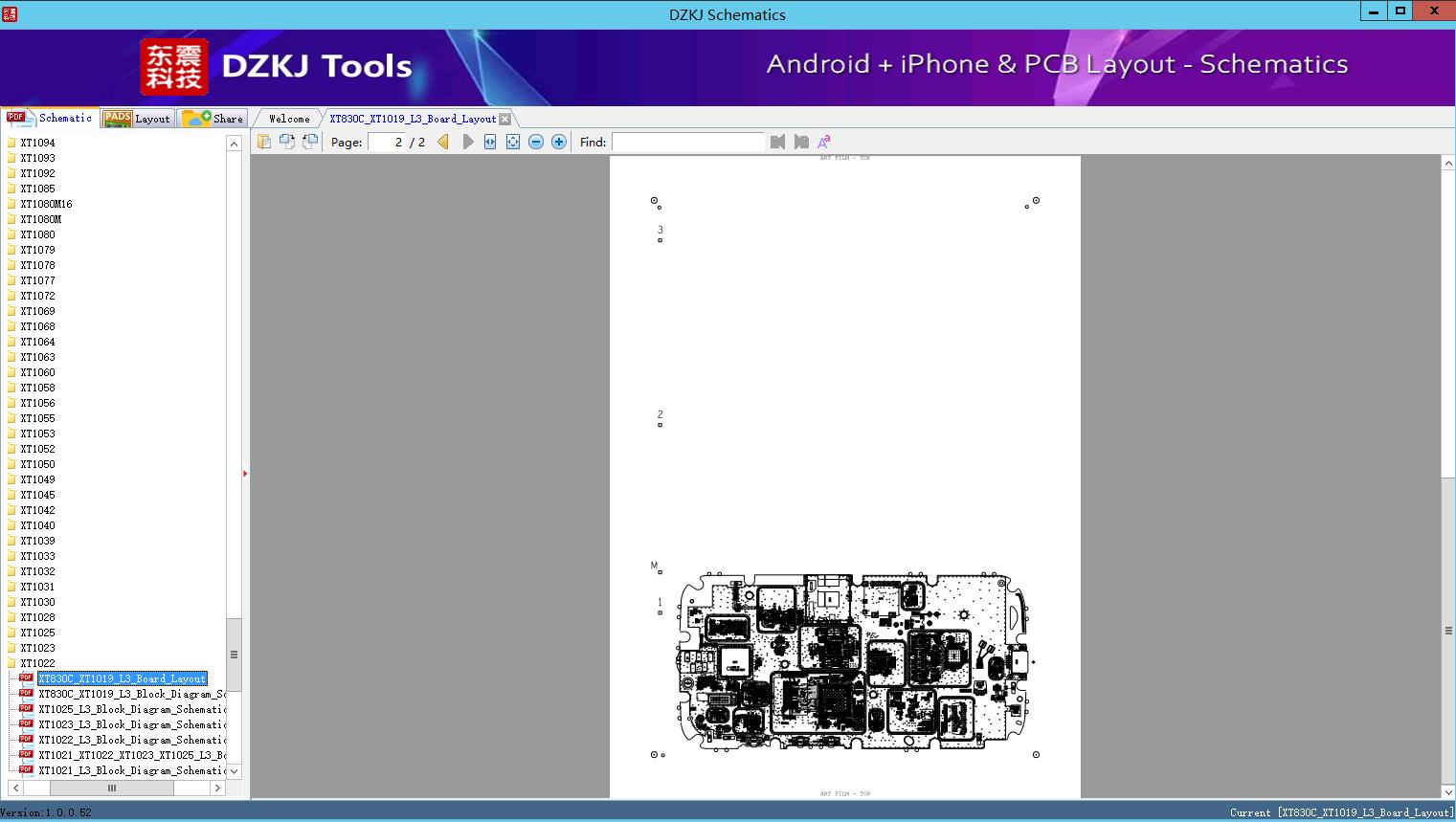Go to next page with gray arrow

click(467, 142)
